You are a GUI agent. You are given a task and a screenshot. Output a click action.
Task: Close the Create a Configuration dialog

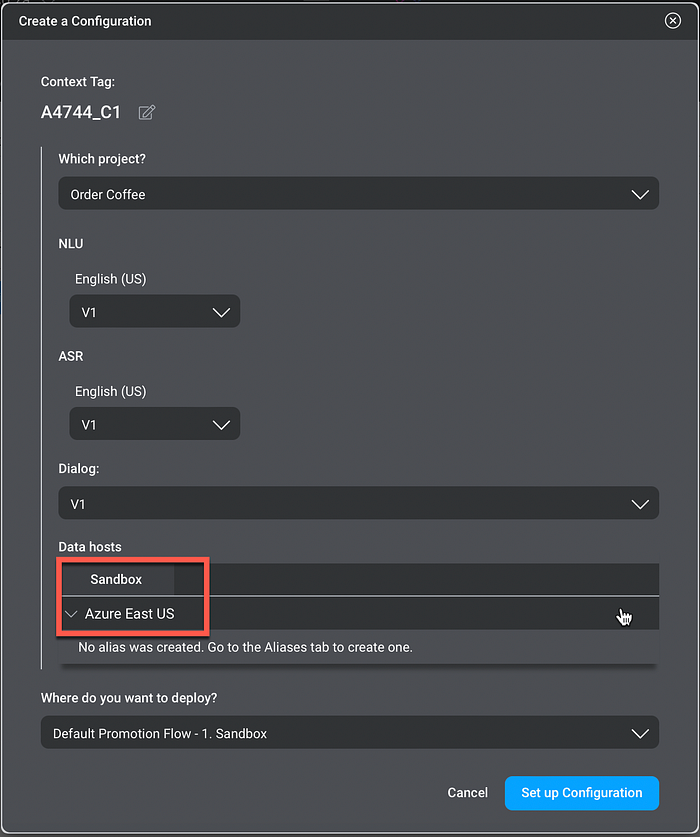(672, 21)
